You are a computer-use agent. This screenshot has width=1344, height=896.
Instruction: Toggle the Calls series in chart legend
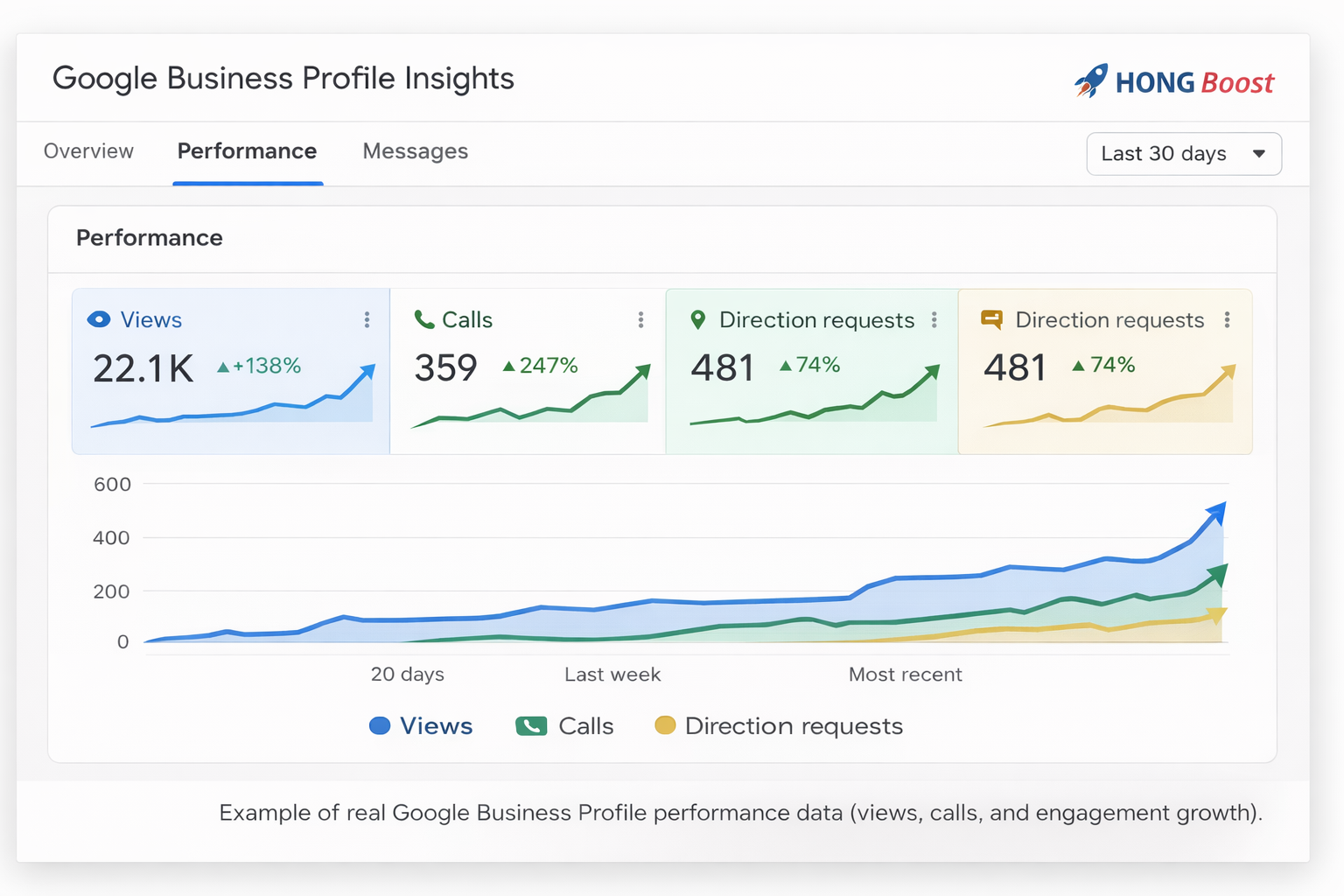tap(565, 726)
